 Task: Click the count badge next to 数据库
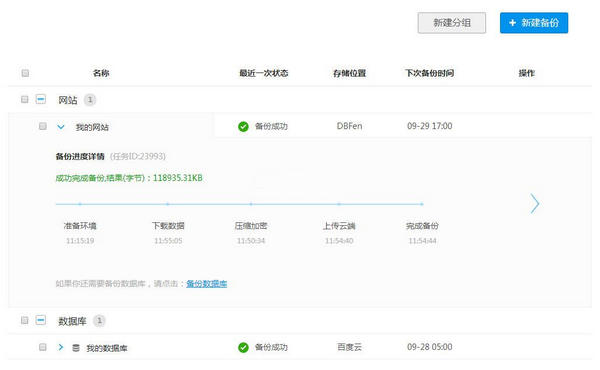coord(99,321)
